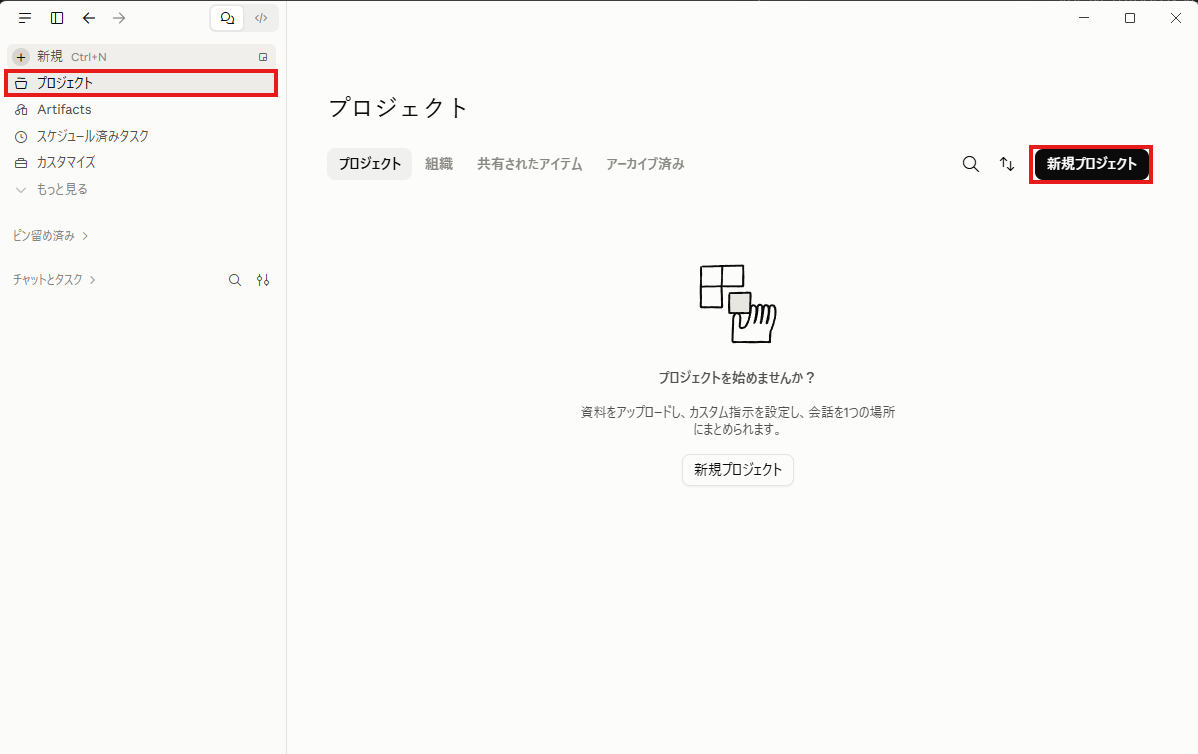Search projects with the magnifier icon

[x=970, y=164]
